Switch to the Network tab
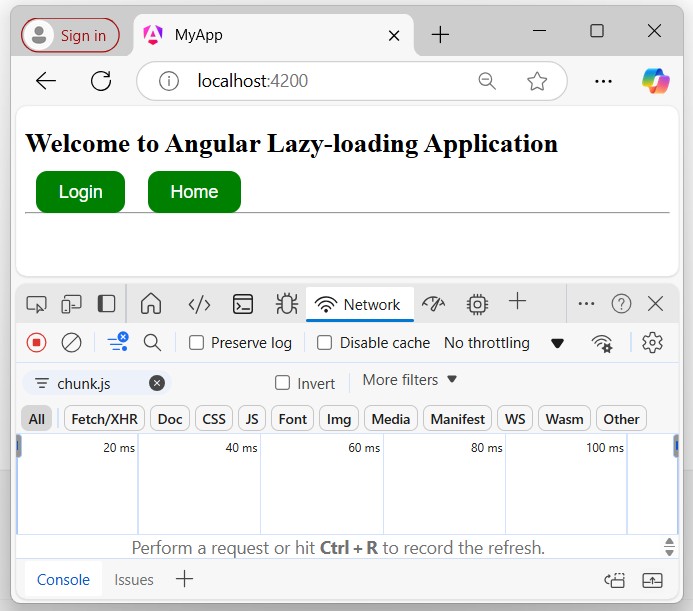This screenshot has width=693, height=611. [359, 304]
